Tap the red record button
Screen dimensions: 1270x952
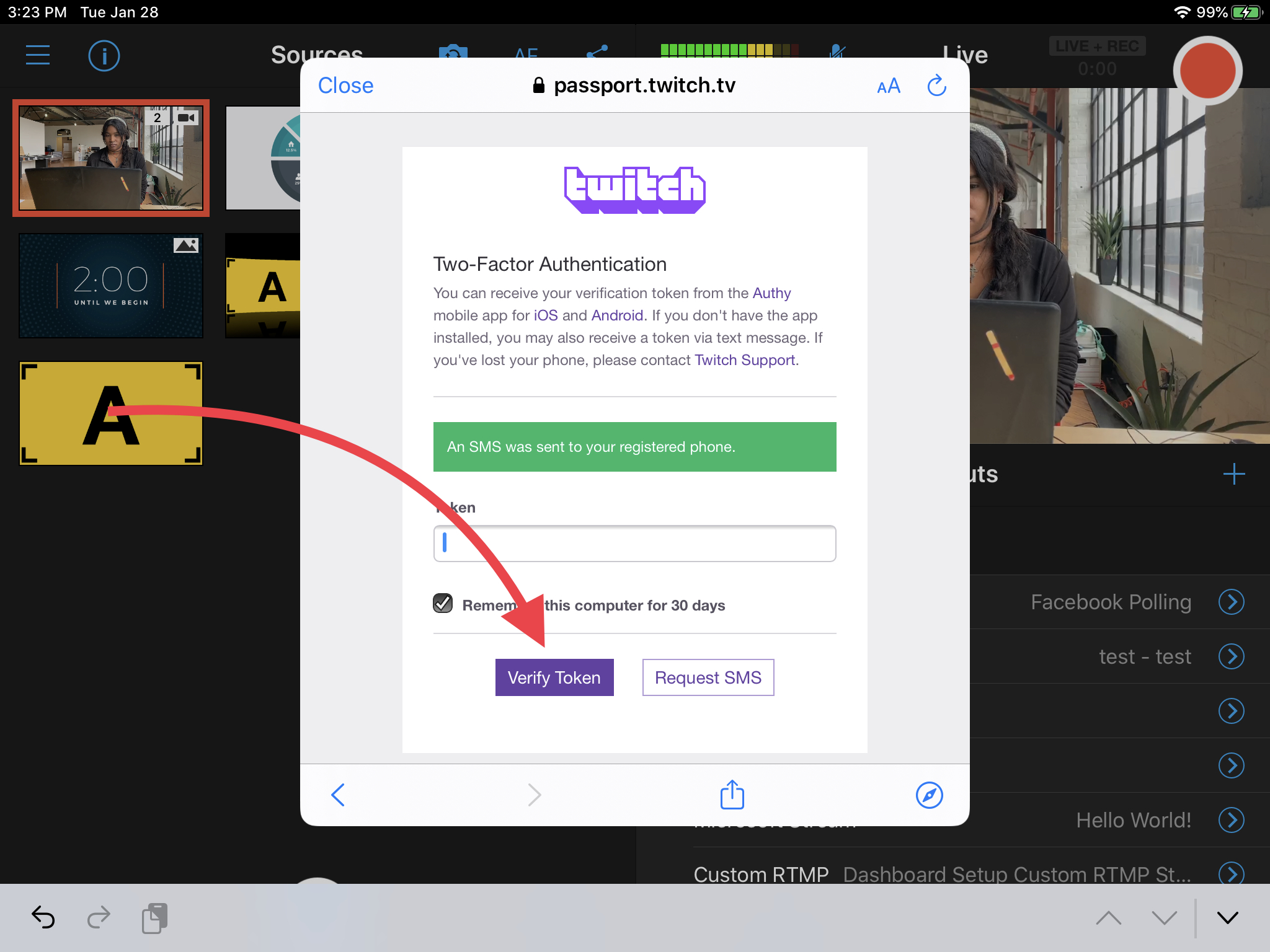[x=1207, y=71]
